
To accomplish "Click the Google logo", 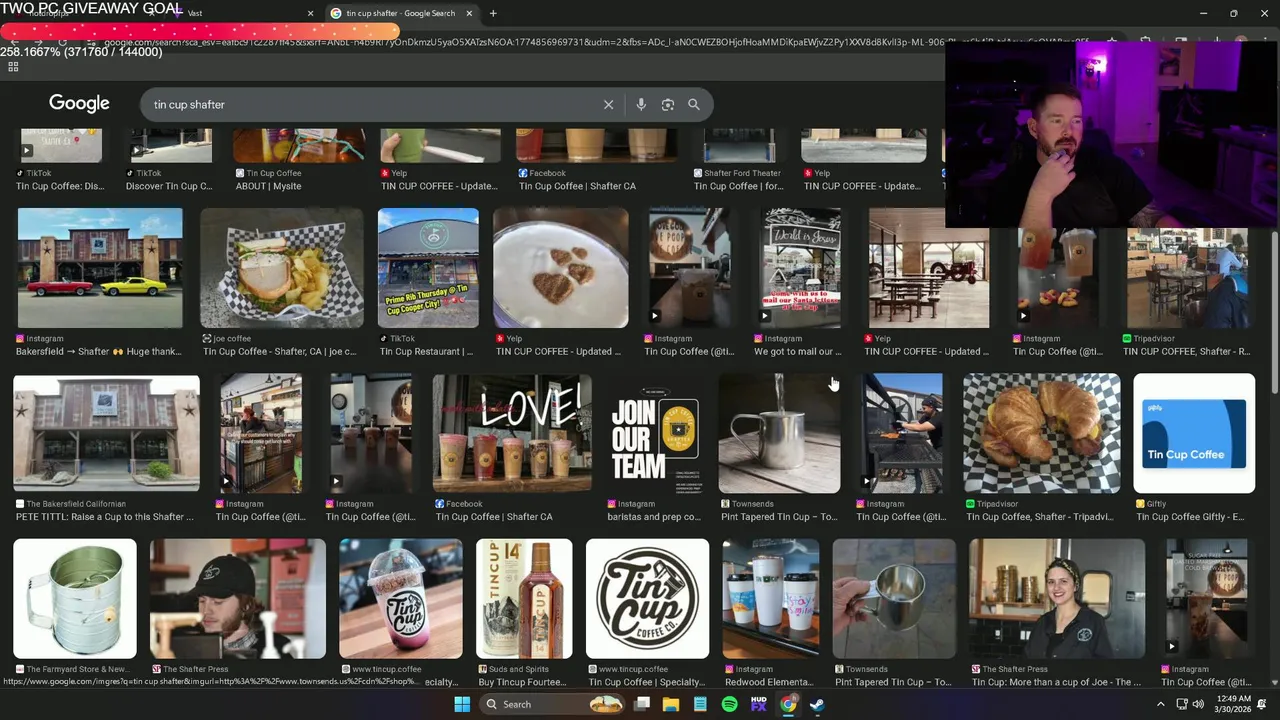I will point(79,104).
